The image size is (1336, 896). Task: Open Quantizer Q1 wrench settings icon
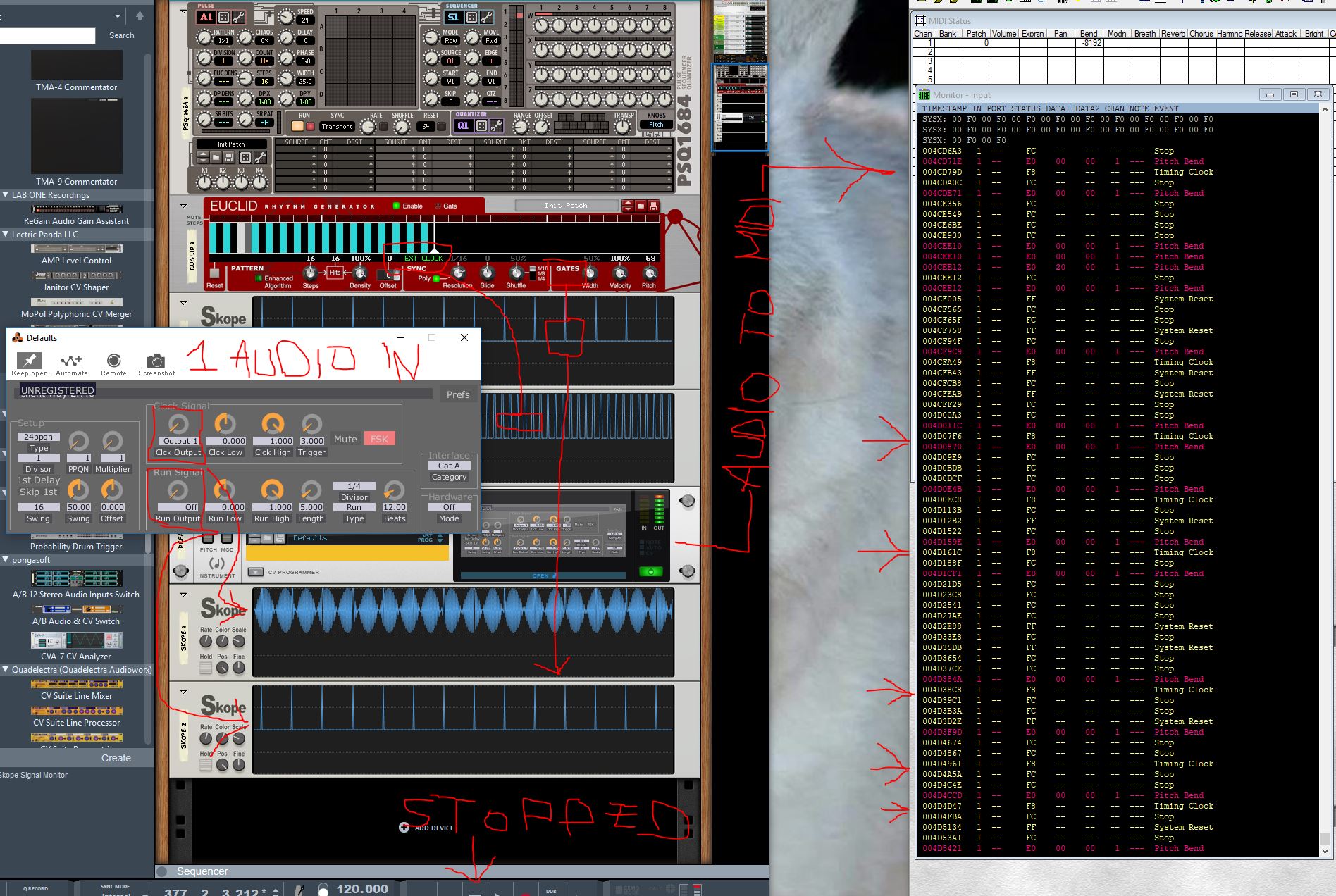coord(496,125)
